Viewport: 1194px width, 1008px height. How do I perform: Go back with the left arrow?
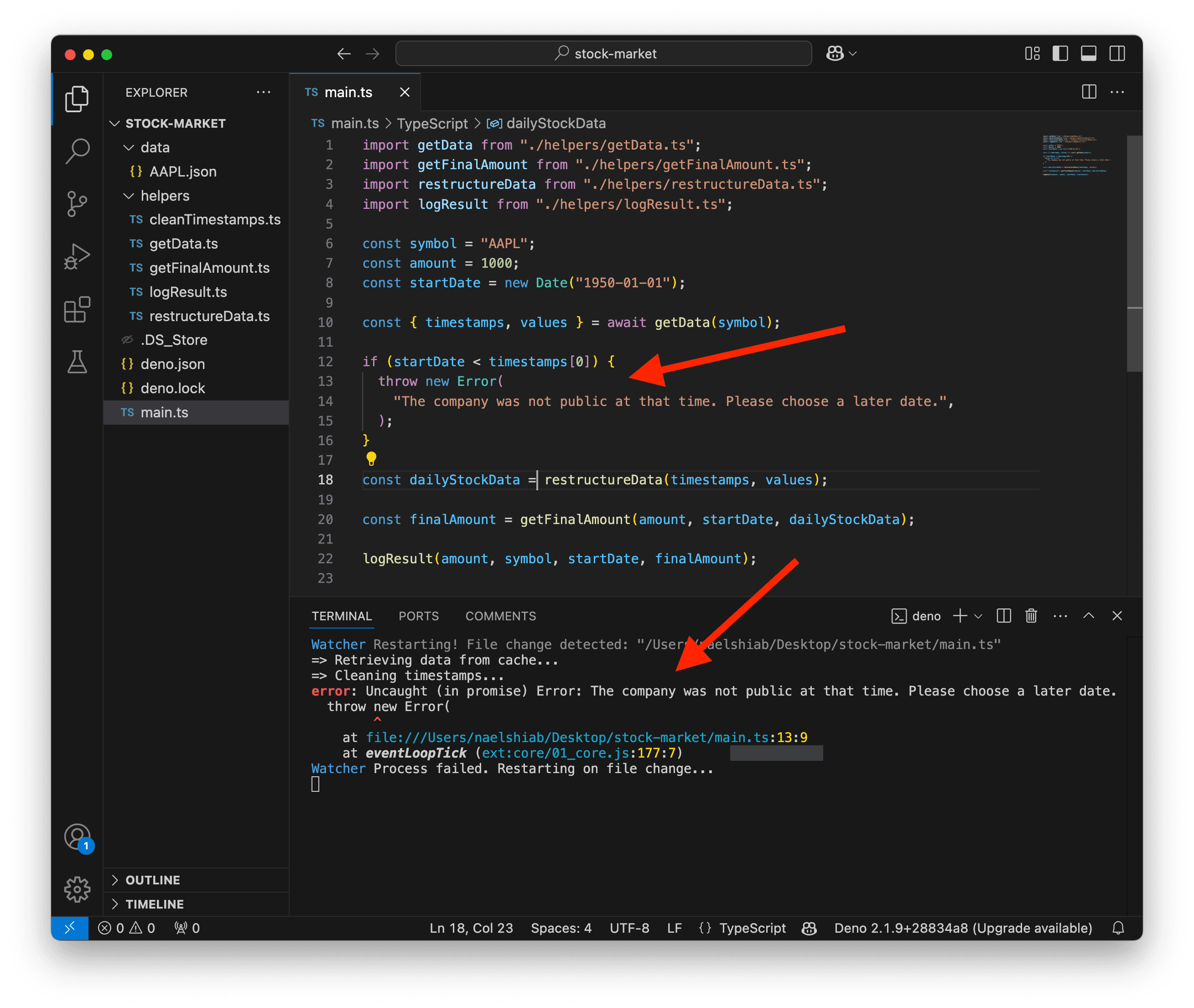(343, 54)
